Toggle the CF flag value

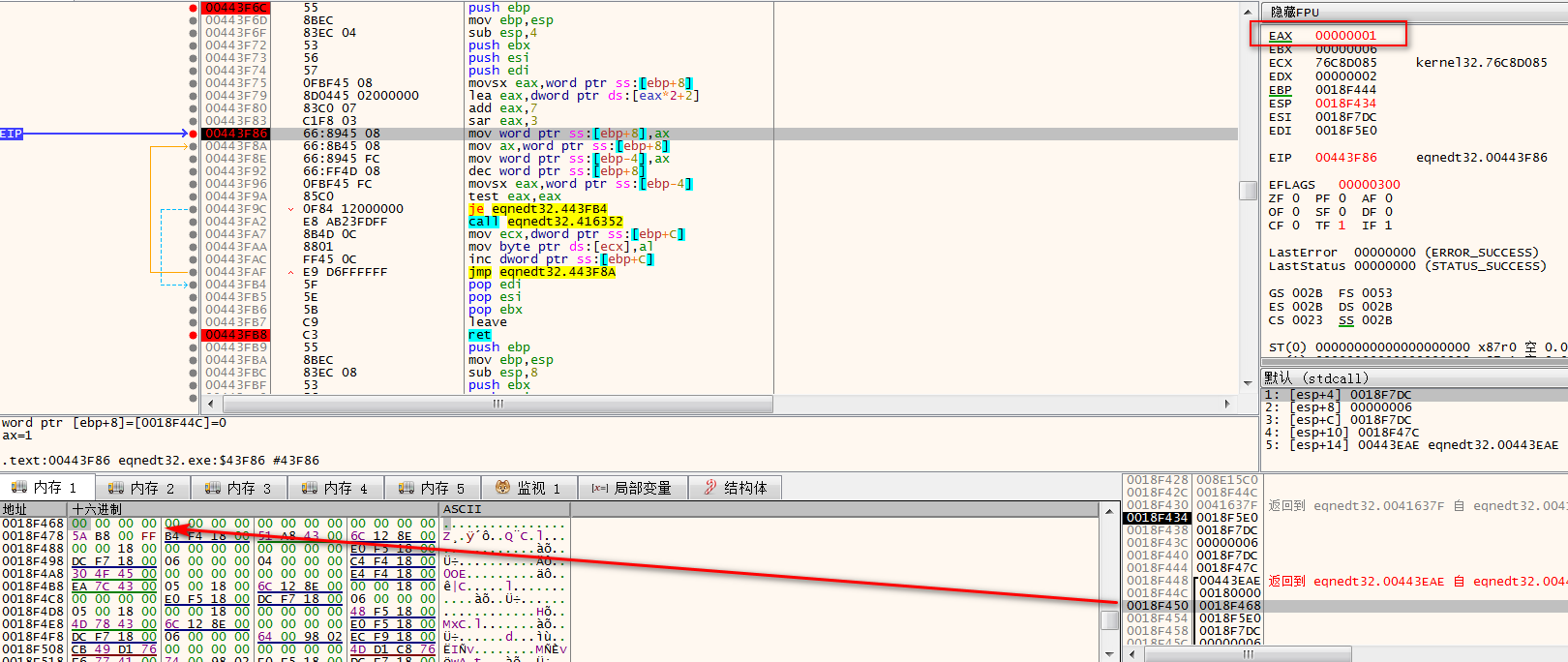click(1296, 226)
